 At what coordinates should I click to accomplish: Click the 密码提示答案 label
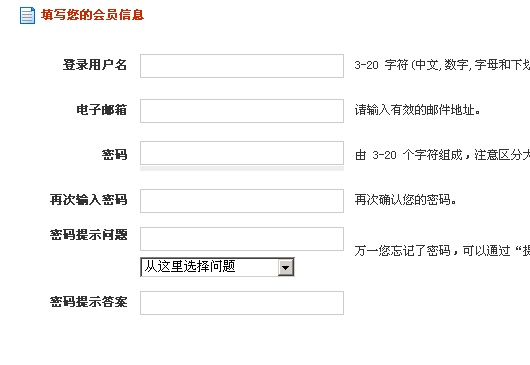[x=89, y=301]
